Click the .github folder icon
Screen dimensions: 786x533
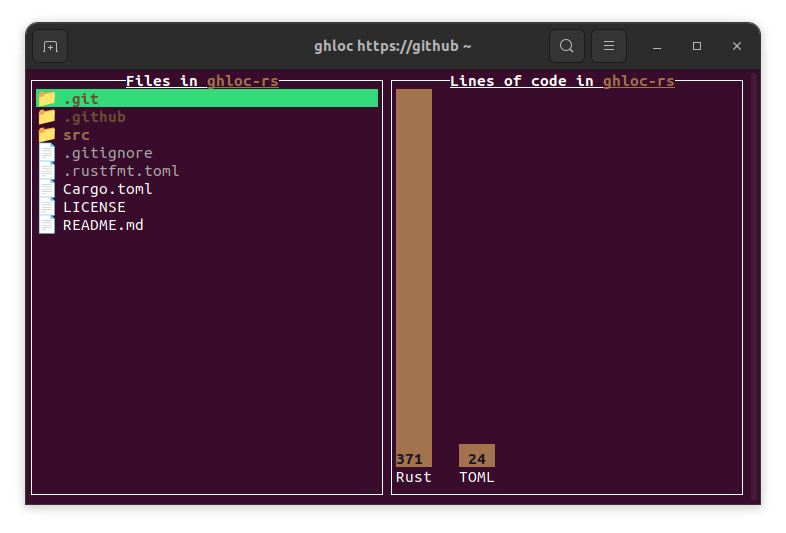47,116
